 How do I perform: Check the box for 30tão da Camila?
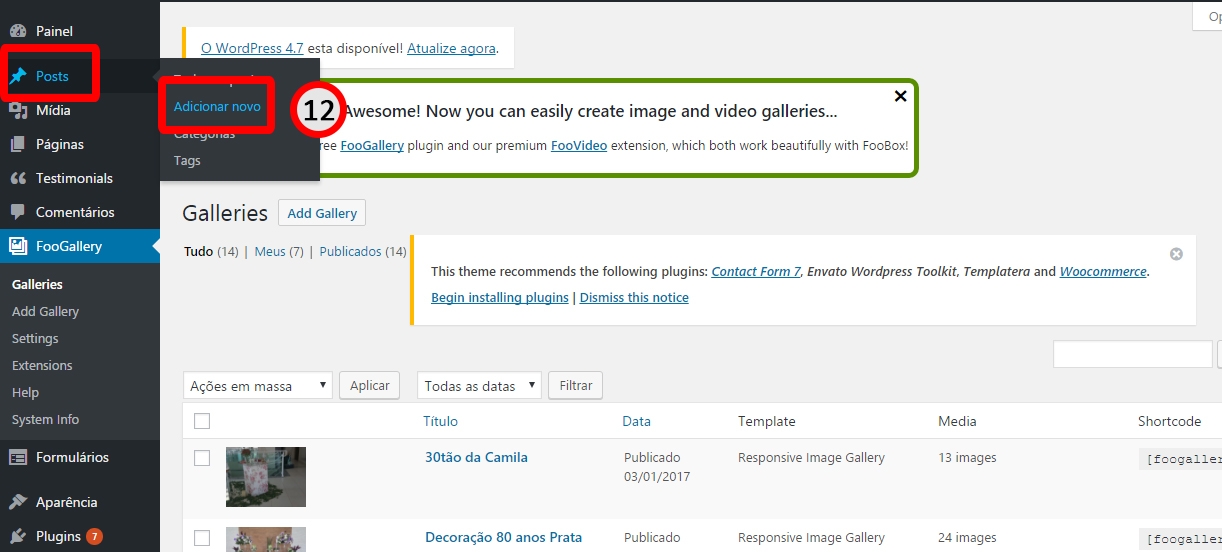pyautogui.click(x=202, y=458)
